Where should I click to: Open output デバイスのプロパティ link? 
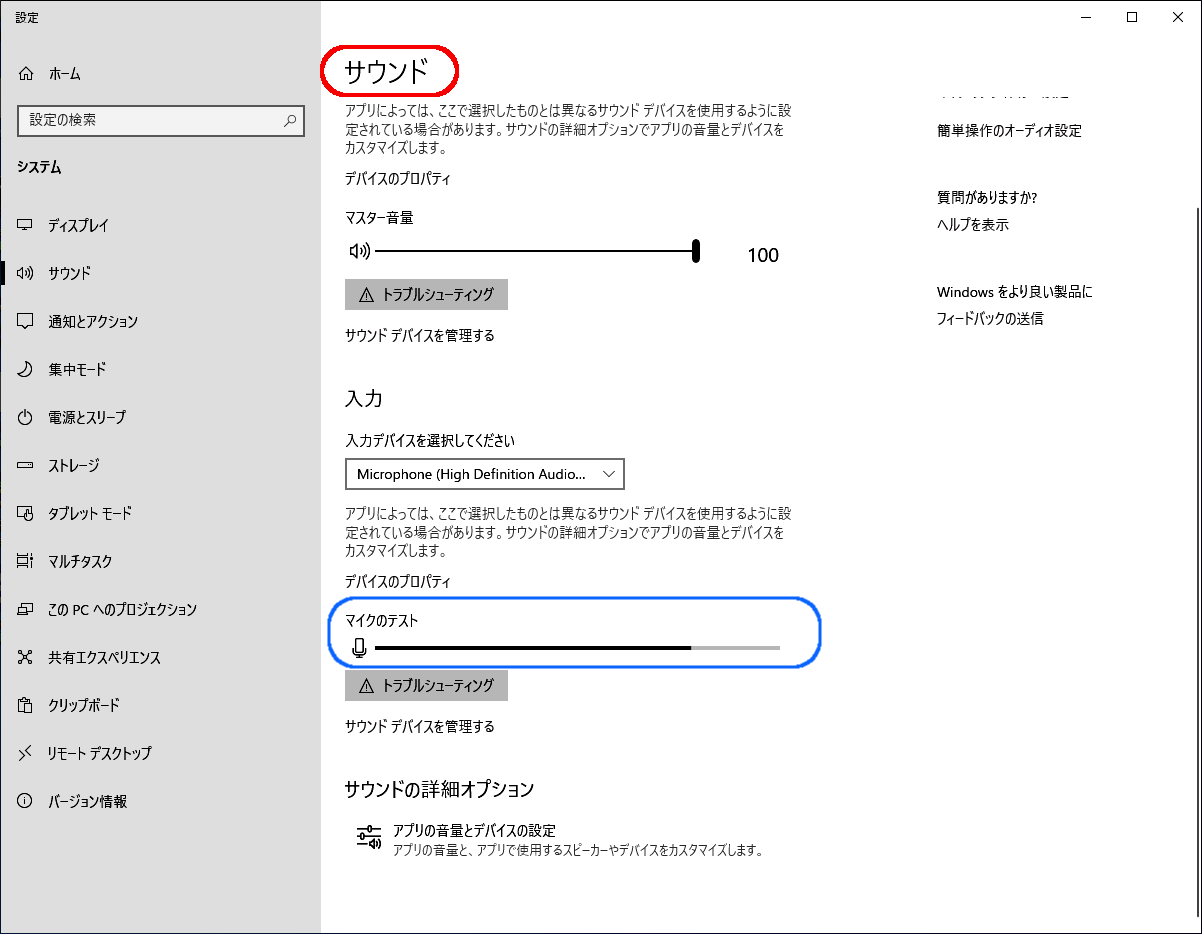tap(398, 179)
